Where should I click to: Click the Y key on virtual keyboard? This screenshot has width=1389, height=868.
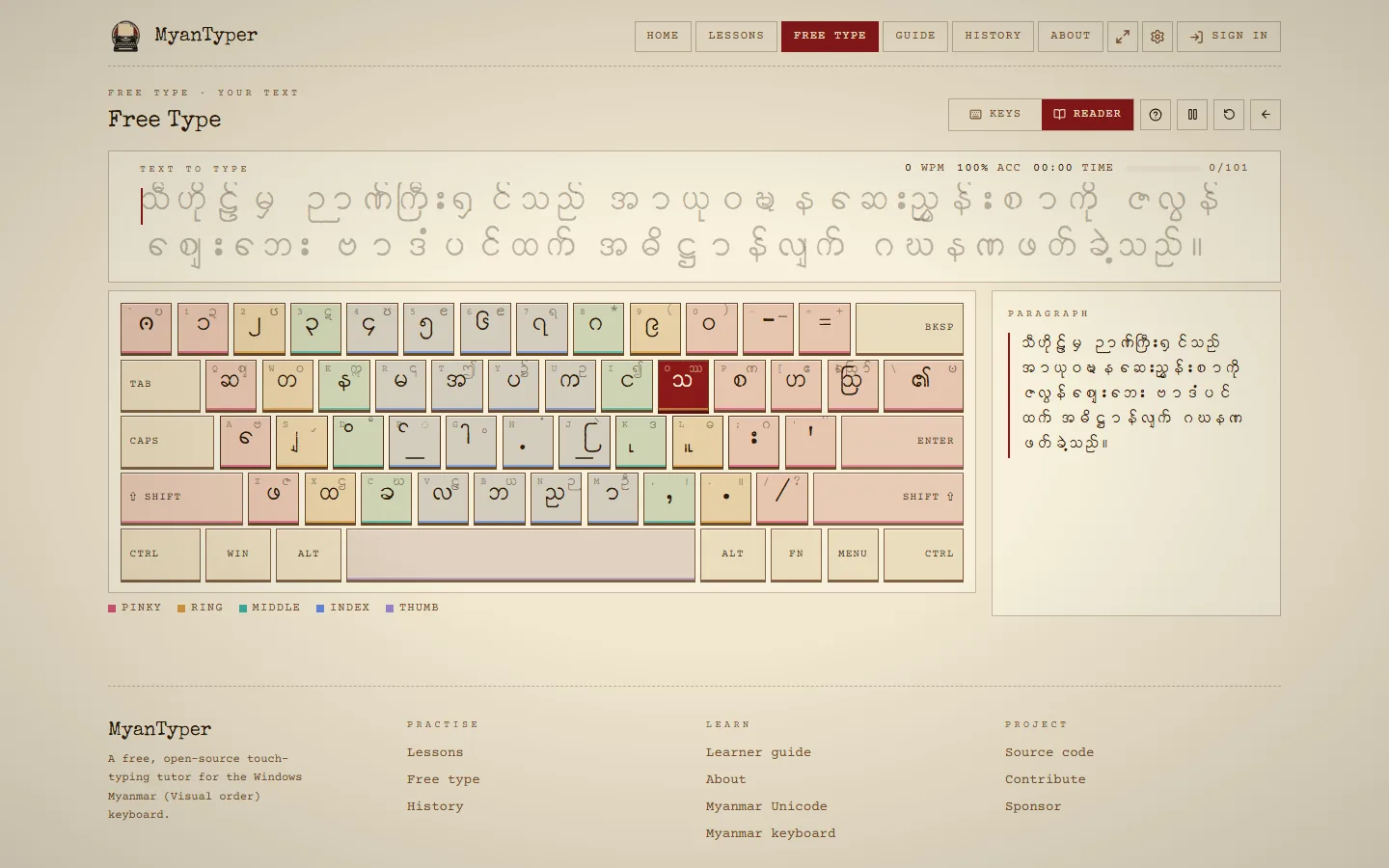(x=513, y=386)
